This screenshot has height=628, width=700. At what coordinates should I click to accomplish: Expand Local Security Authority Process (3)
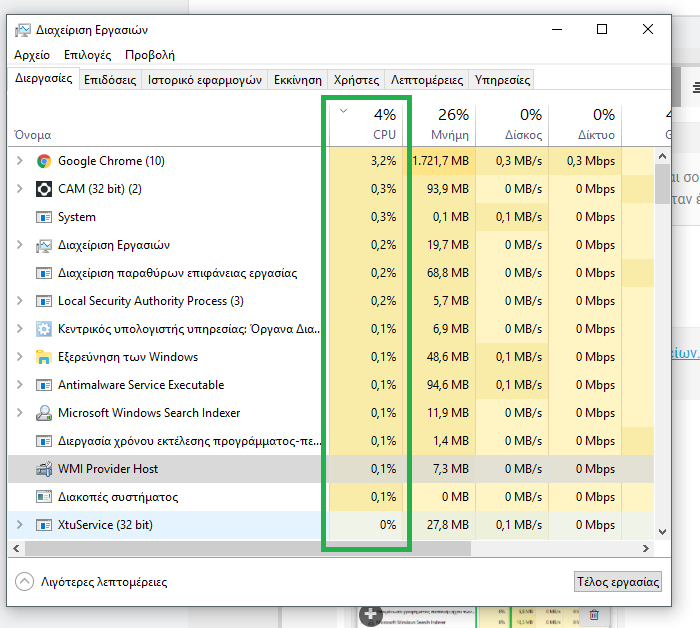20,301
